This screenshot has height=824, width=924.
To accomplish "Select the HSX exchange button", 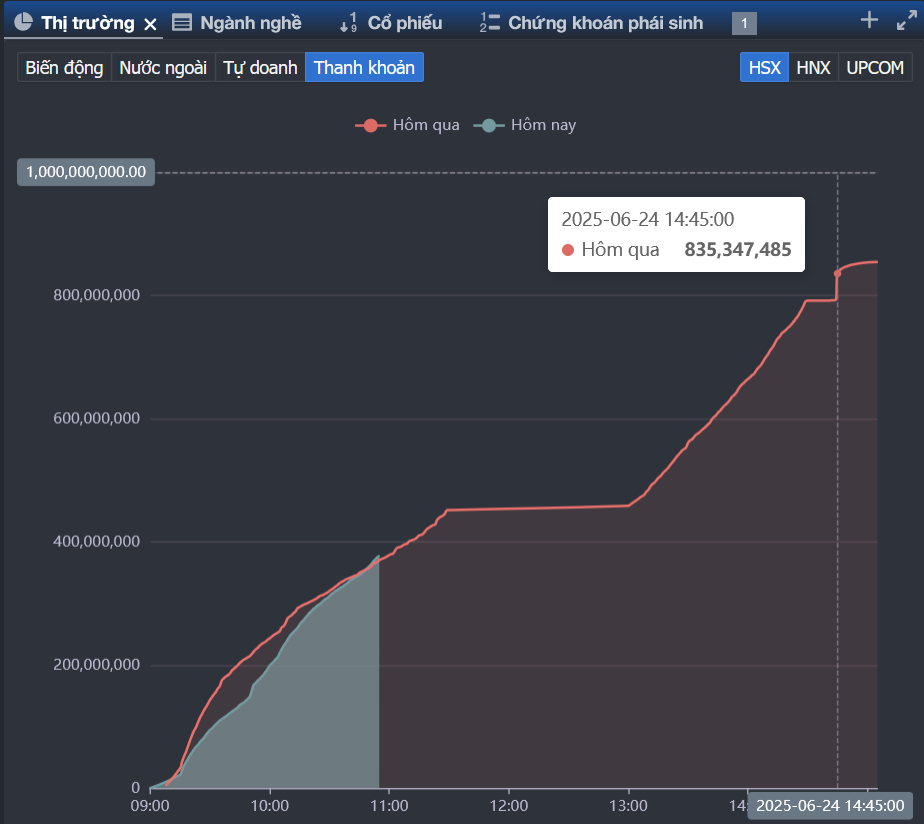I will coord(764,68).
